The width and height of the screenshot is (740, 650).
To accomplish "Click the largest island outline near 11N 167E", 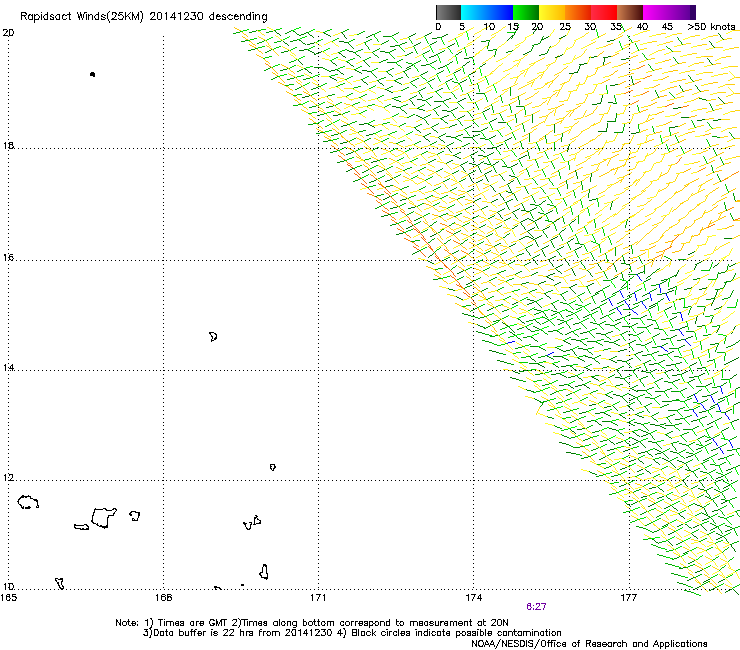I will (x=104, y=518).
